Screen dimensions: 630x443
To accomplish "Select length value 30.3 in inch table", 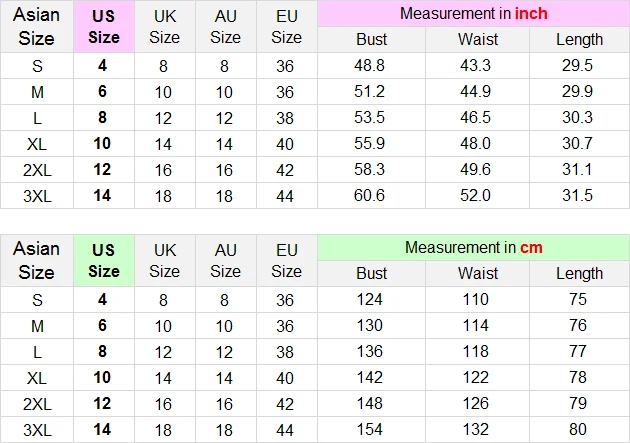I will pyautogui.click(x=579, y=117).
